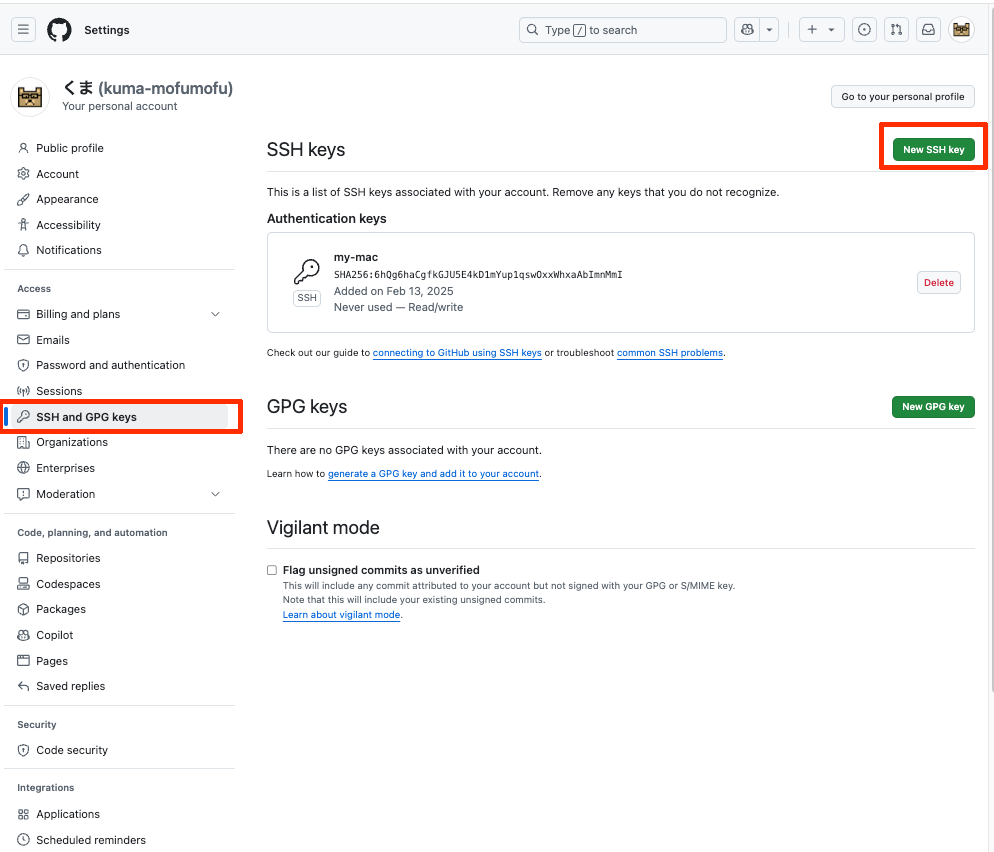Open generate a GPG key link
This screenshot has width=994, height=852.
tap(434, 474)
